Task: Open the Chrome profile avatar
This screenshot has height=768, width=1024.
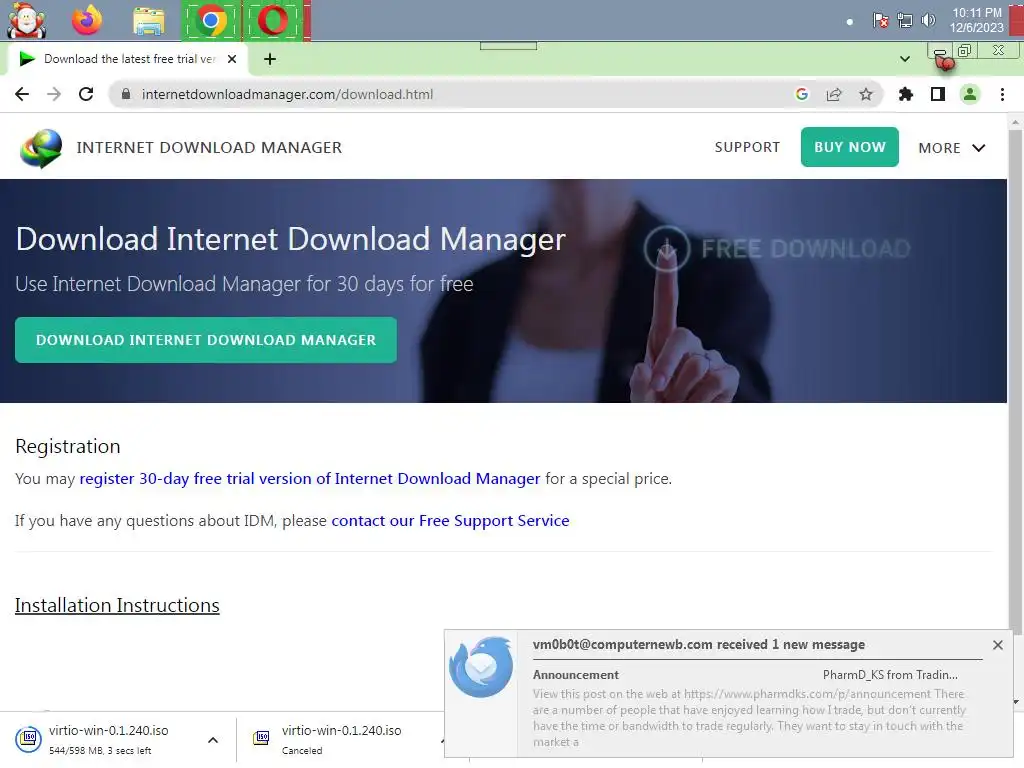Action: [970, 94]
